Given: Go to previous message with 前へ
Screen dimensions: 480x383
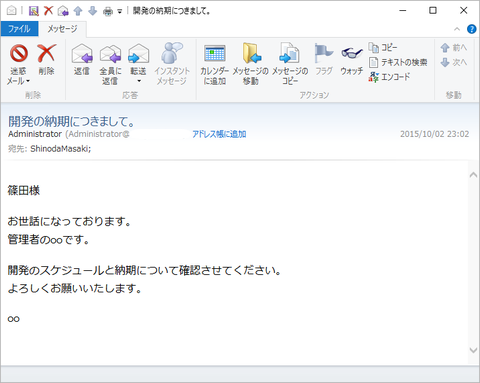Looking at the screenshot, I should 453,48.
